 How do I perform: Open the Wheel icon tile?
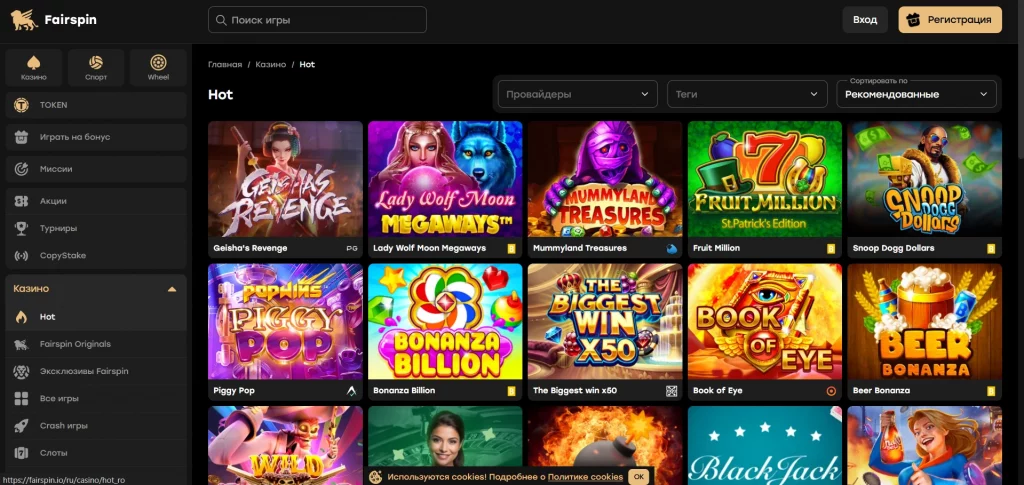pyautogui.click(x=158, y=67)
